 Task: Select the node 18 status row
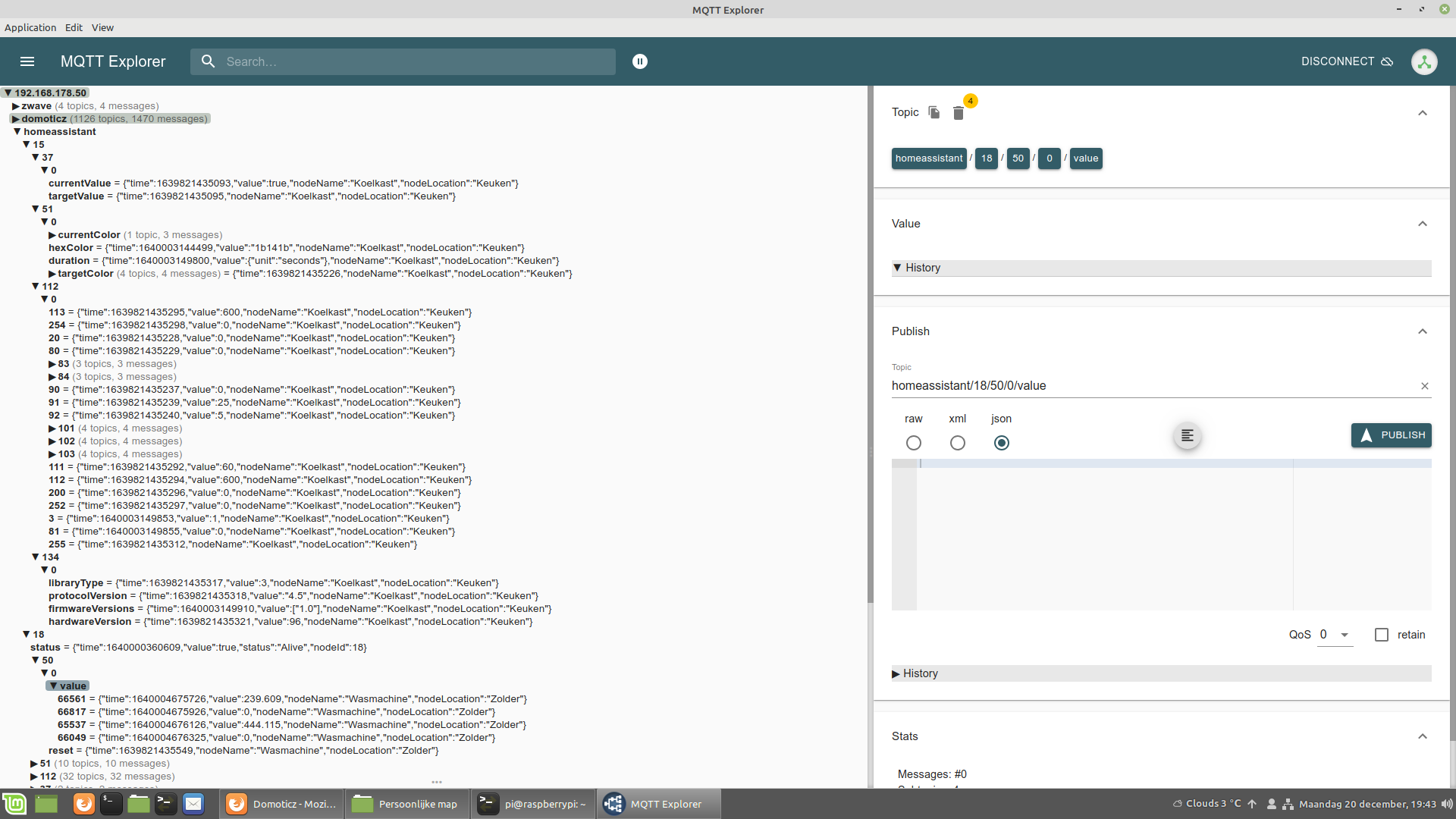point(199,648)
